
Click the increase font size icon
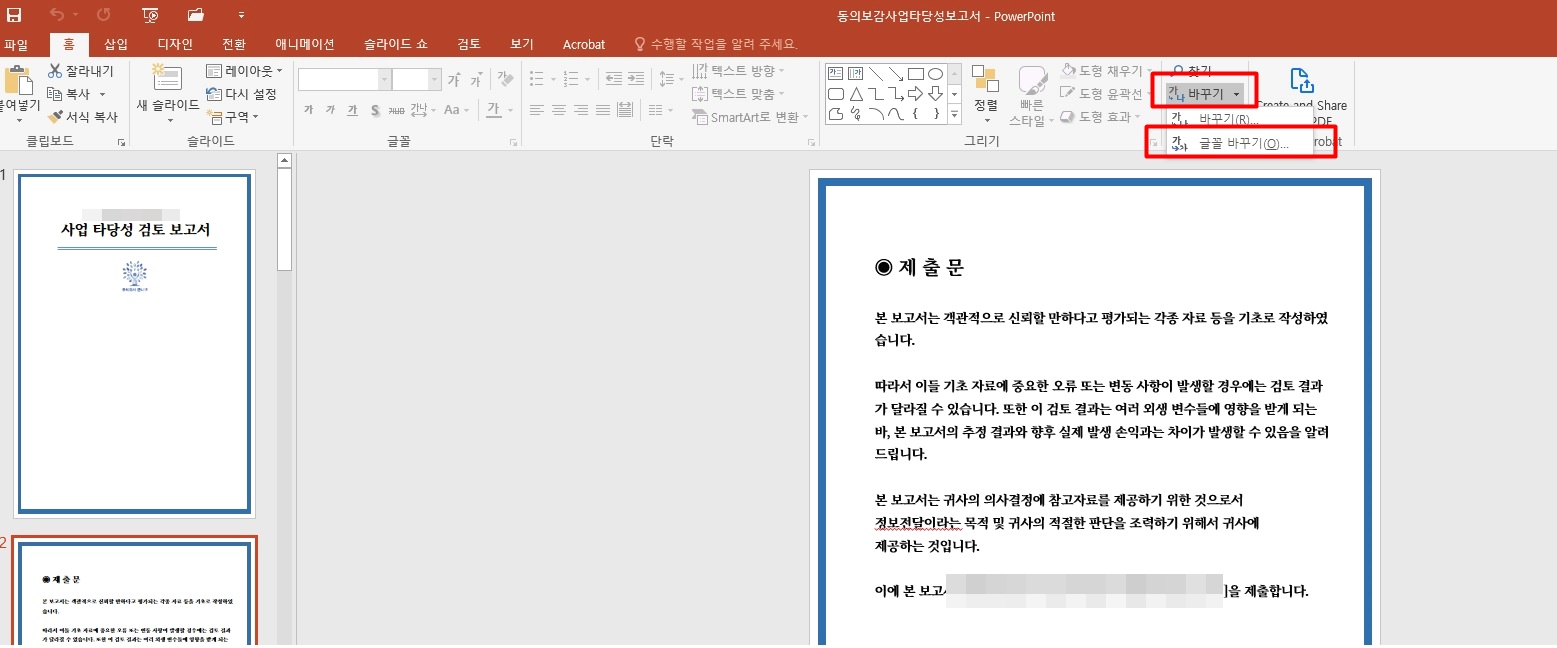tap(454, 80)
